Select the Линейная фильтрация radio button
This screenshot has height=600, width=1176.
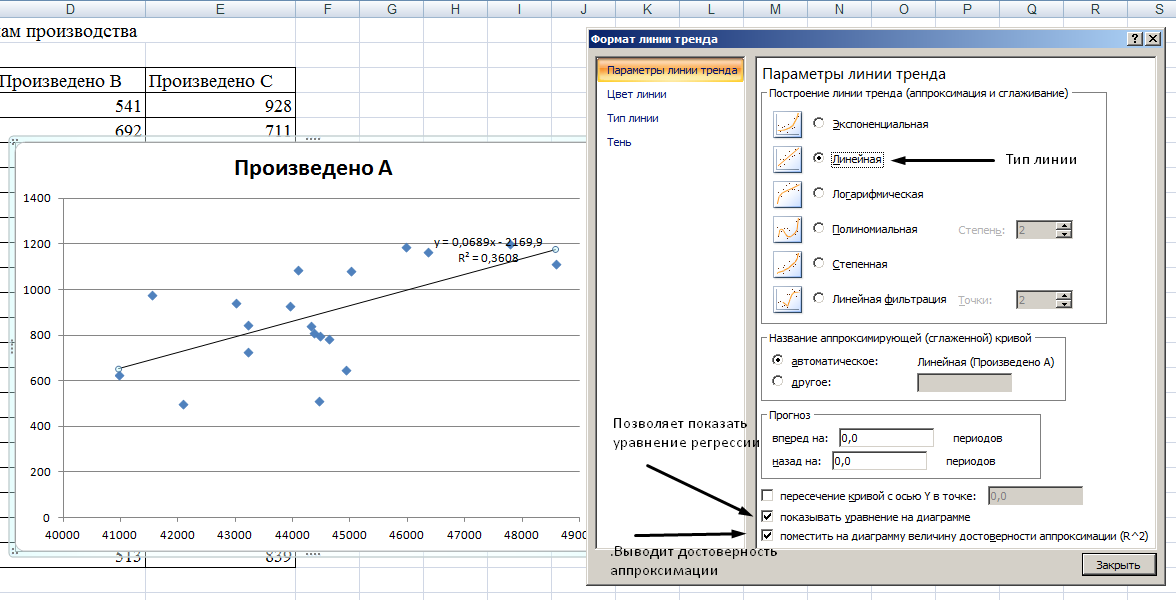(818, 298)
